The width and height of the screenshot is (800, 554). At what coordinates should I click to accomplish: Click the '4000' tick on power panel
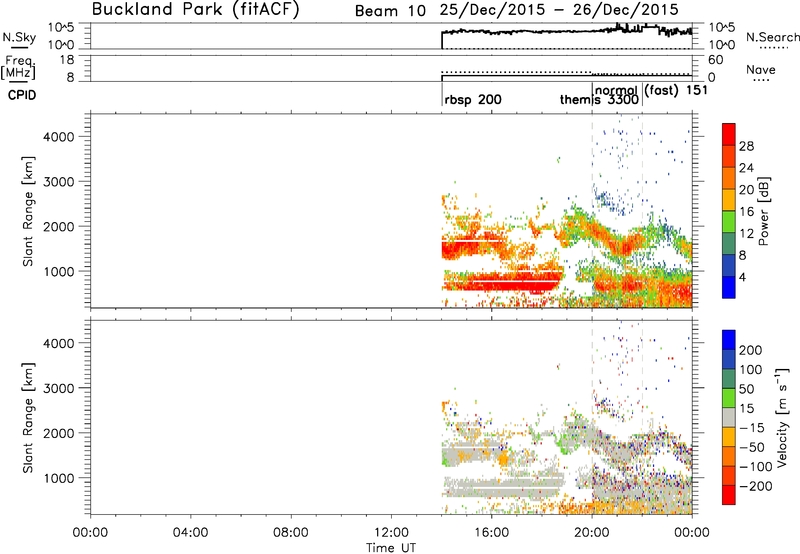(58, 137)
